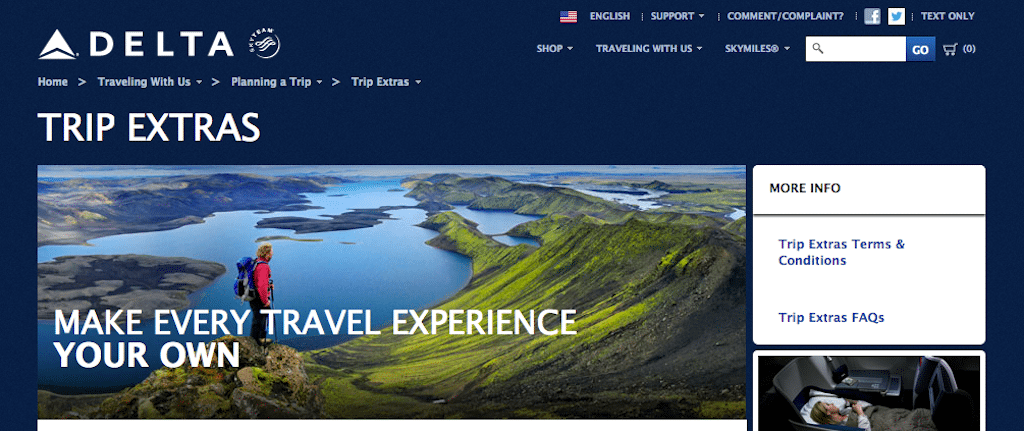Click the magnifier icon in search box
This screenshot has width=1024, height=431.
pyautogui.click(x=818, y=48)
